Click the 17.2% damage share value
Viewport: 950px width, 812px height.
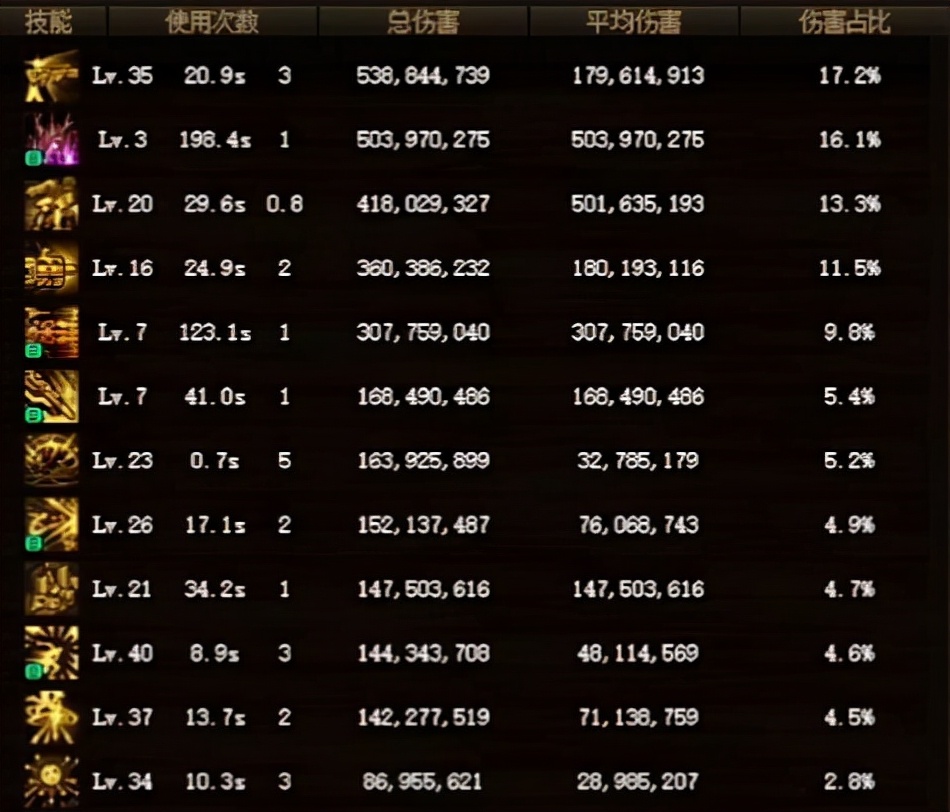pos(849,76)
